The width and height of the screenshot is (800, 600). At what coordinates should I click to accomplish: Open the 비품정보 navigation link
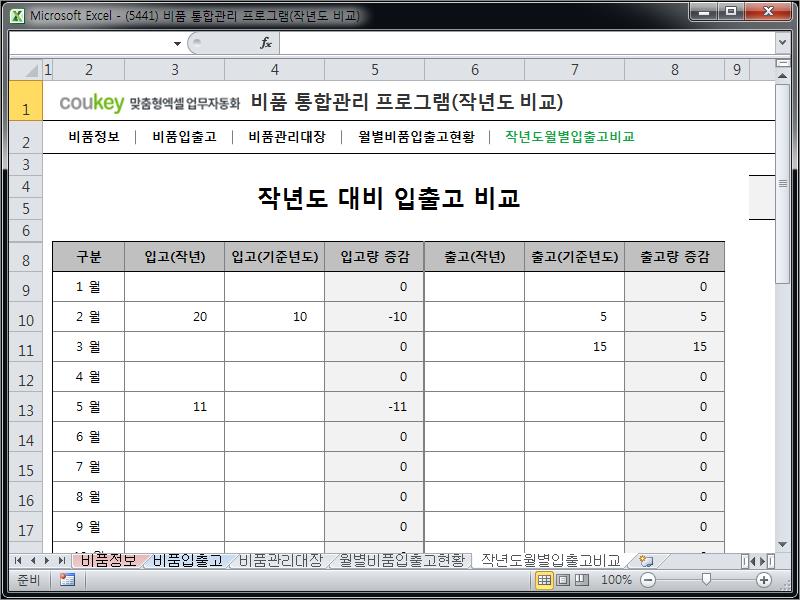[94, 137]
